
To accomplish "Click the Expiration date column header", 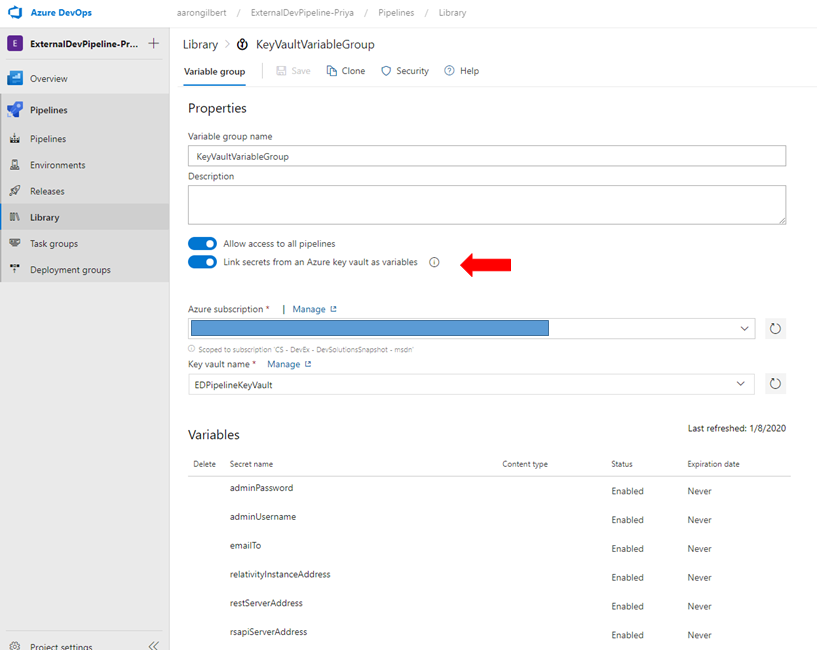I will pyautogui.click(x=713, y=464).
